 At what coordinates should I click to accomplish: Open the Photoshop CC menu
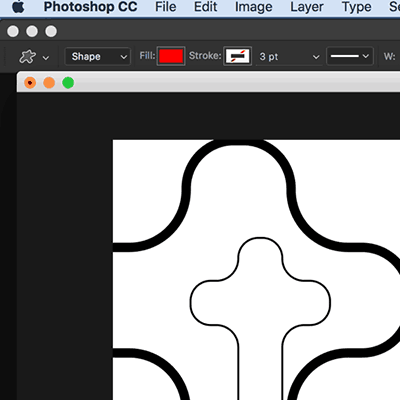[90, 7]
